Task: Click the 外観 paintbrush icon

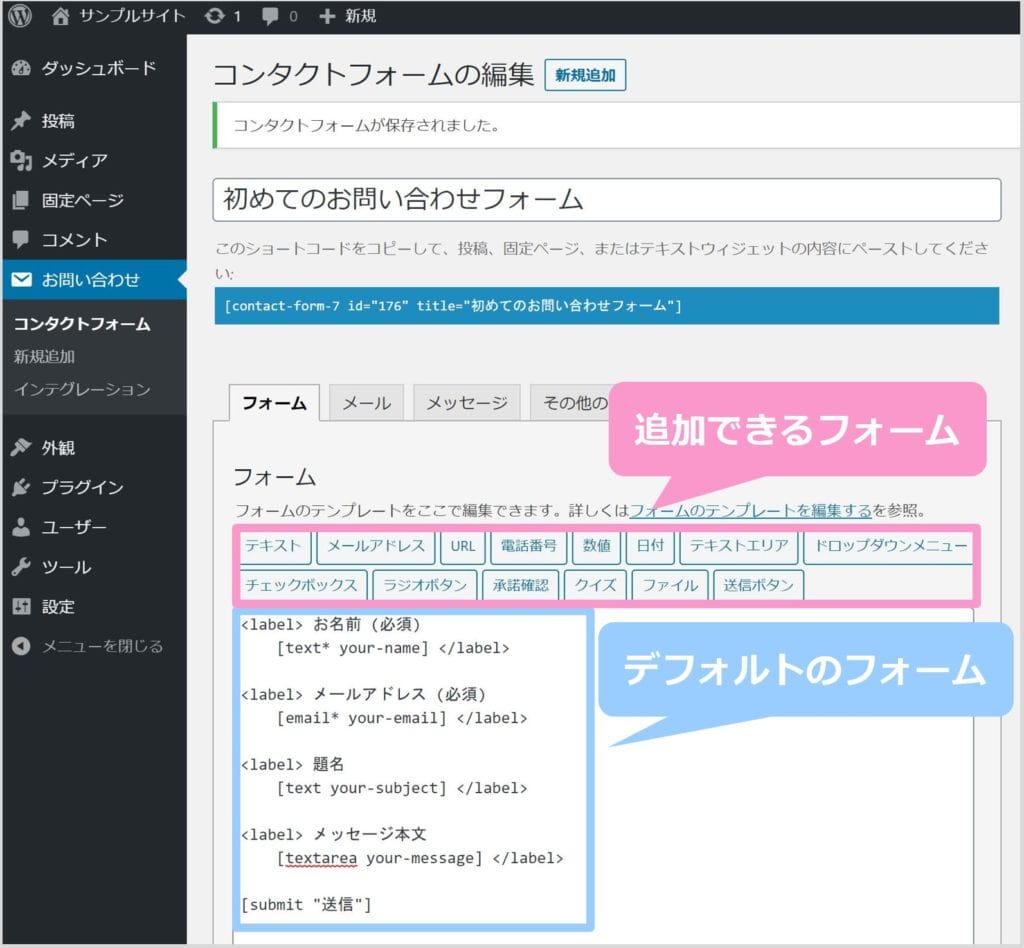Action: click(21, 447)
